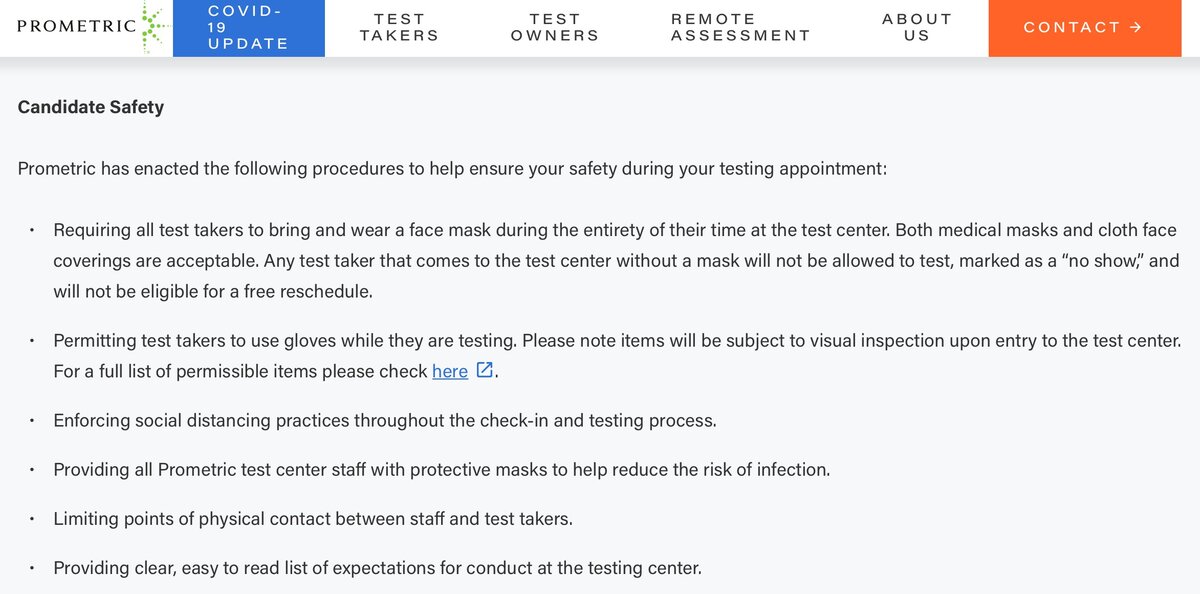Click the green dotted starburst emblem
This screenshot has width=1200, height=594.
pos(152,27)
